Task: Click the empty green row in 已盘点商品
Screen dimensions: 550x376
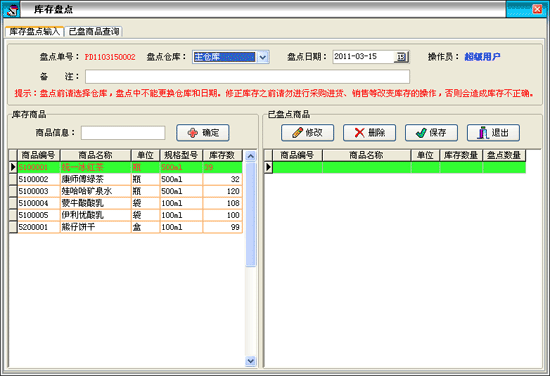Action: [399, 167]
